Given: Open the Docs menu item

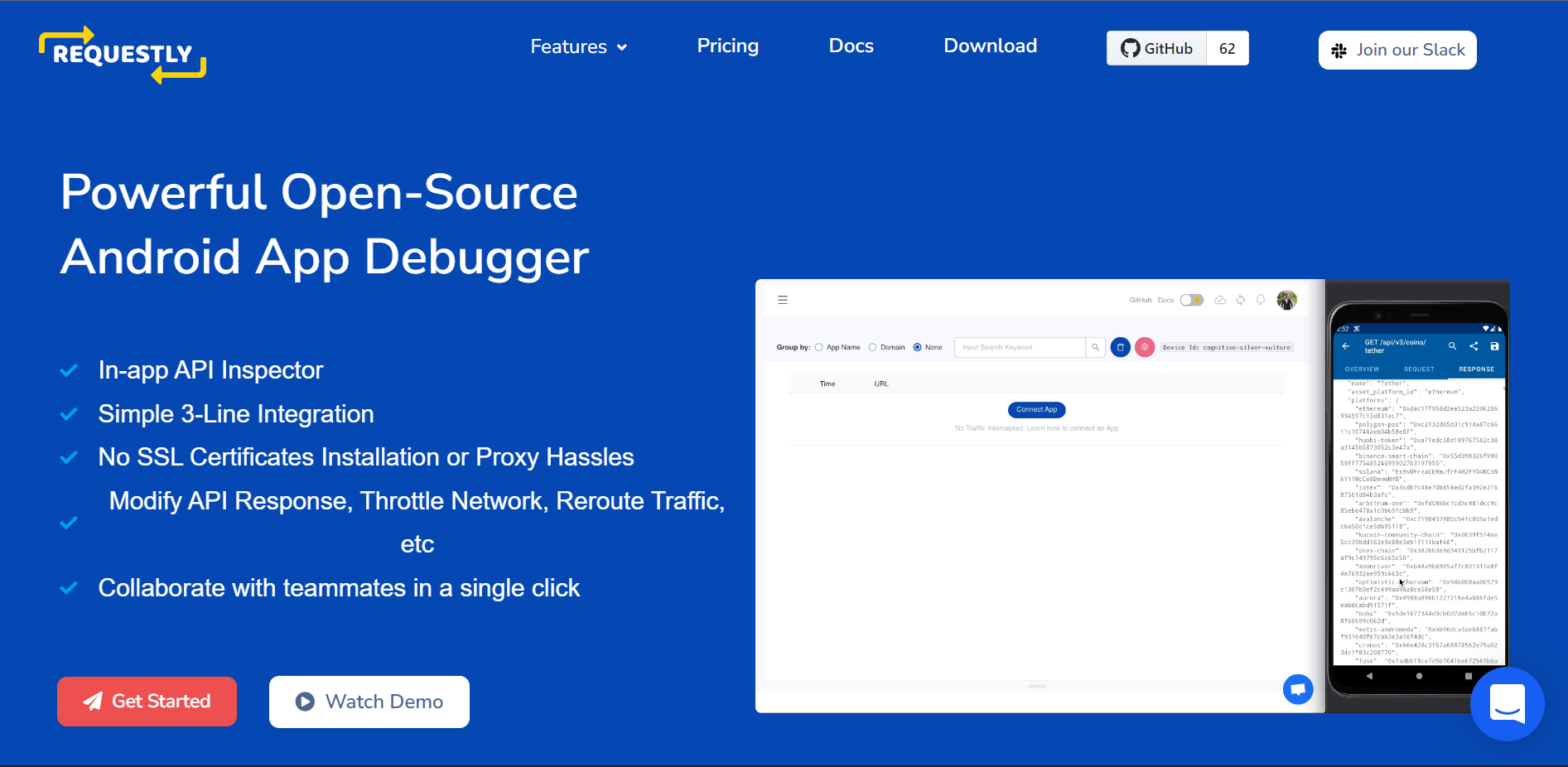Looking at the screenshot, I should (852, 46).
